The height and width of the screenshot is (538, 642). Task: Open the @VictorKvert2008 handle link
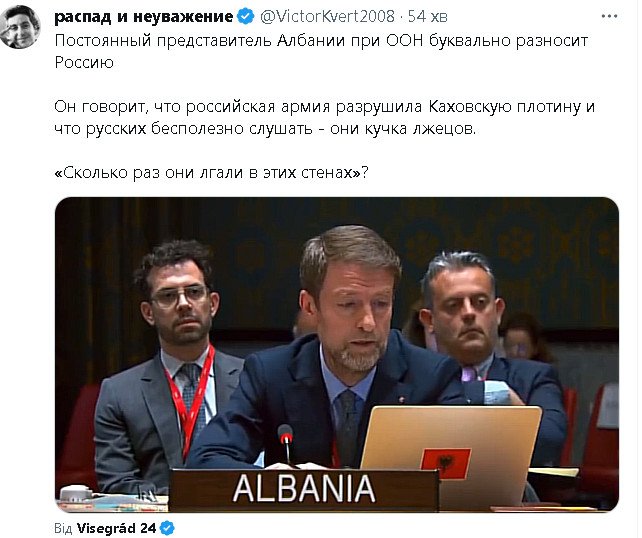click(328, 16)
